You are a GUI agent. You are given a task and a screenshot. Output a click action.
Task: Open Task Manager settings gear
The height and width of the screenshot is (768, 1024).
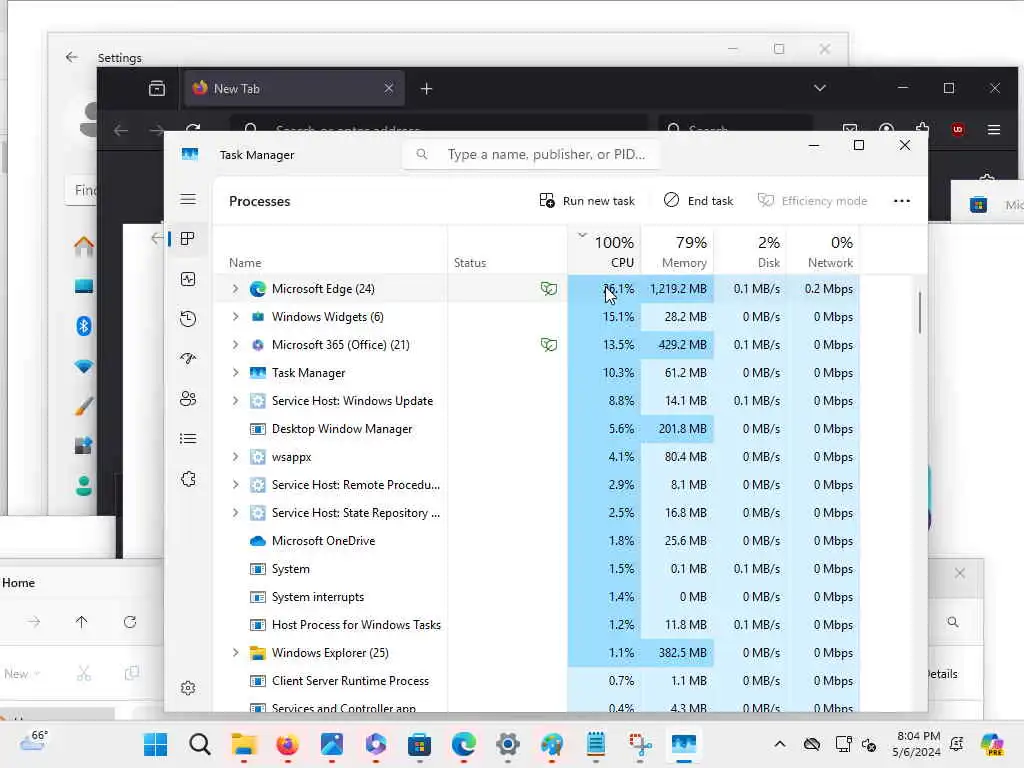pyautogui.click(x=188, y=688)
